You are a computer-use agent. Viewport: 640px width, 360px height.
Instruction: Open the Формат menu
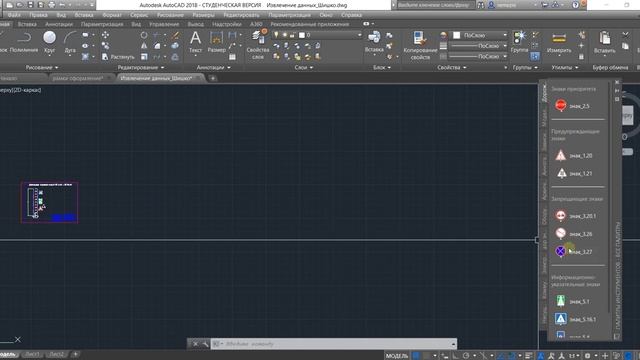pos(112,15)
